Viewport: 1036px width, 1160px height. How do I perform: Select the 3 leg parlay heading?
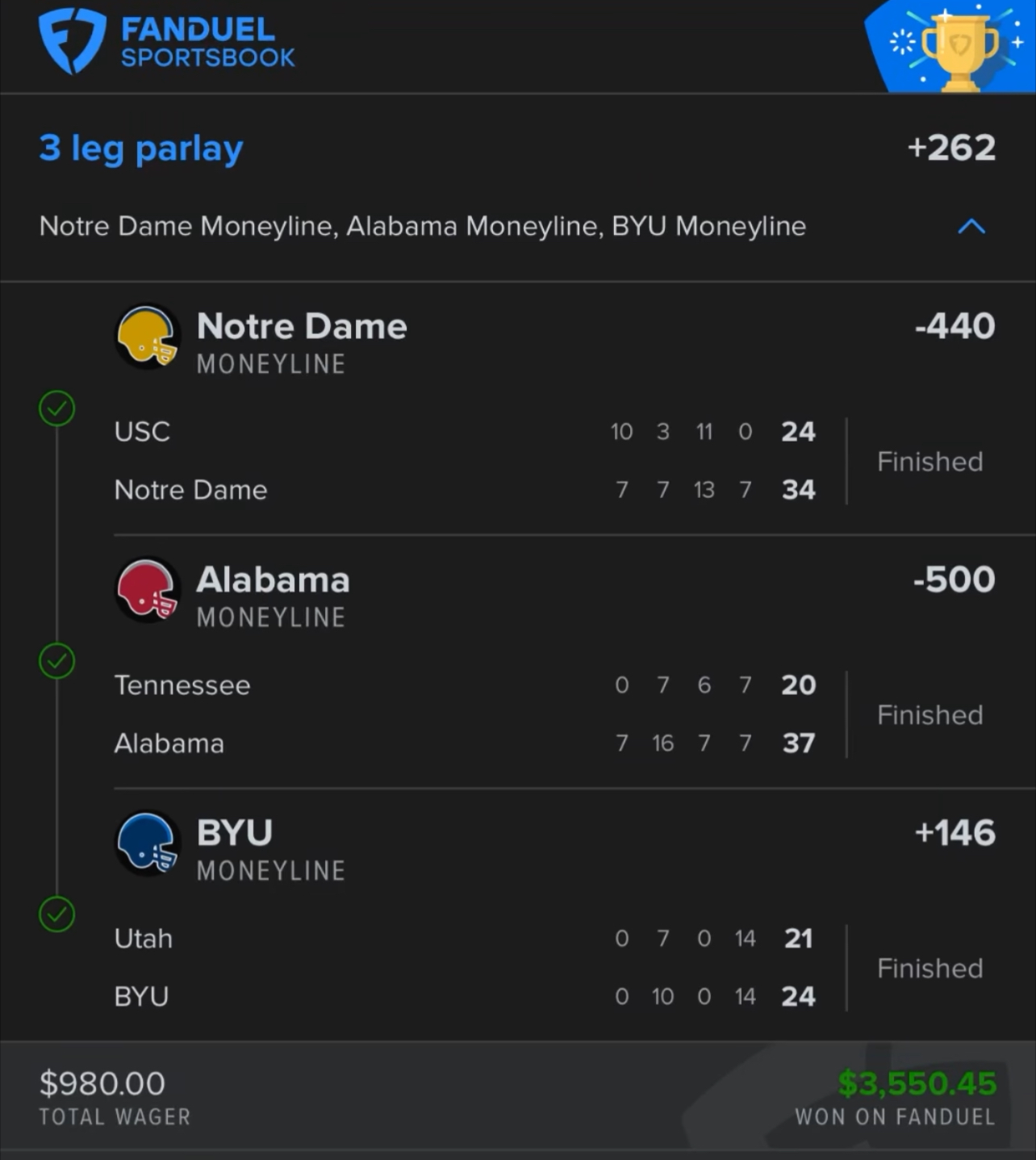141,149
